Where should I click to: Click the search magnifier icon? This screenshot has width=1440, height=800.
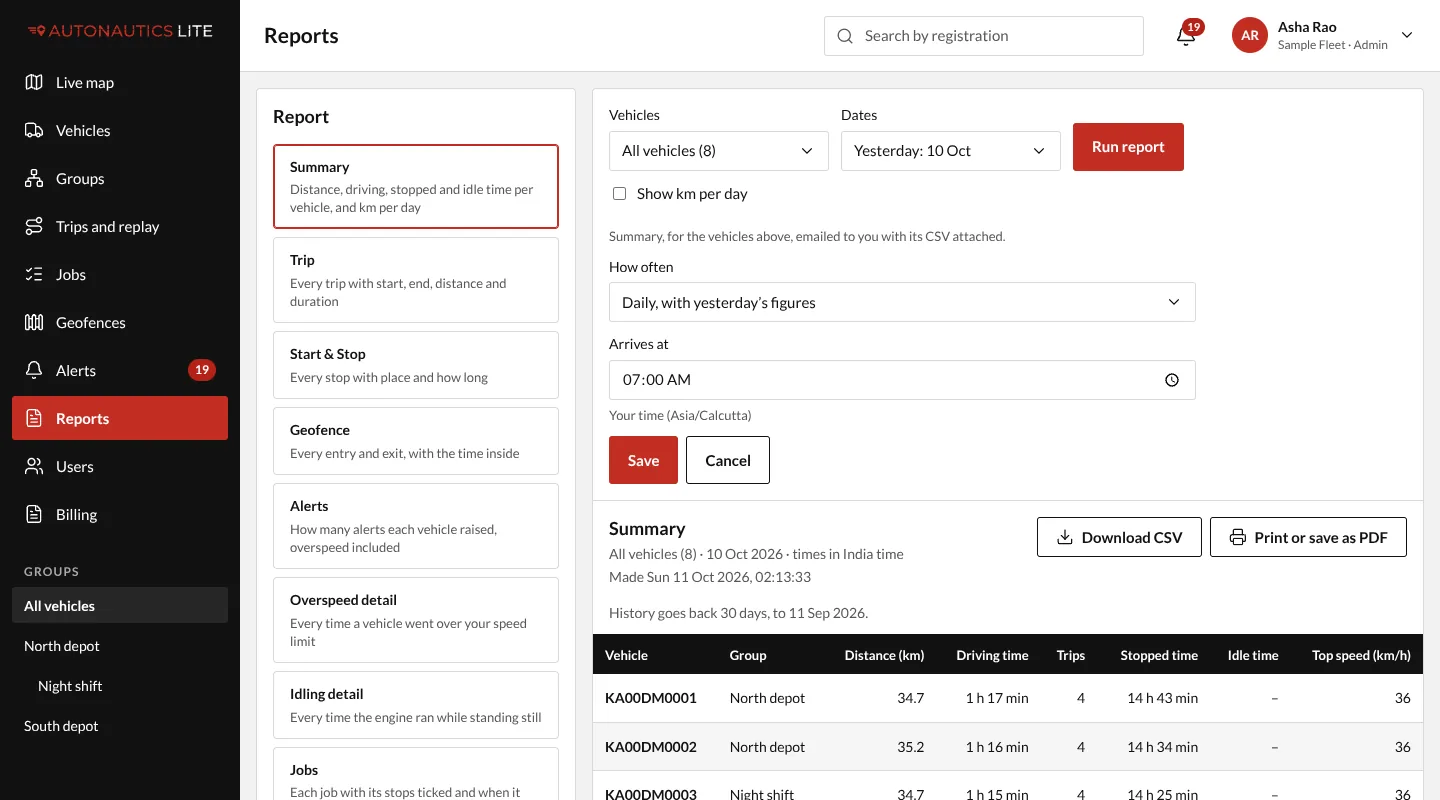point(845,36)
